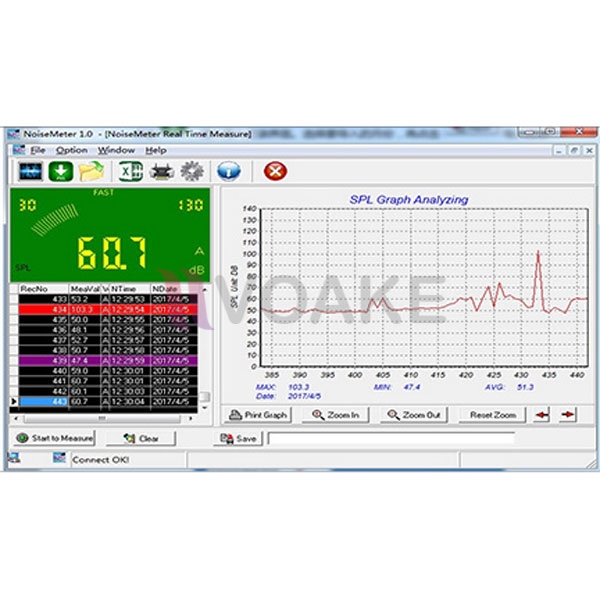Export records using the Excel icon

coord(130,171)
